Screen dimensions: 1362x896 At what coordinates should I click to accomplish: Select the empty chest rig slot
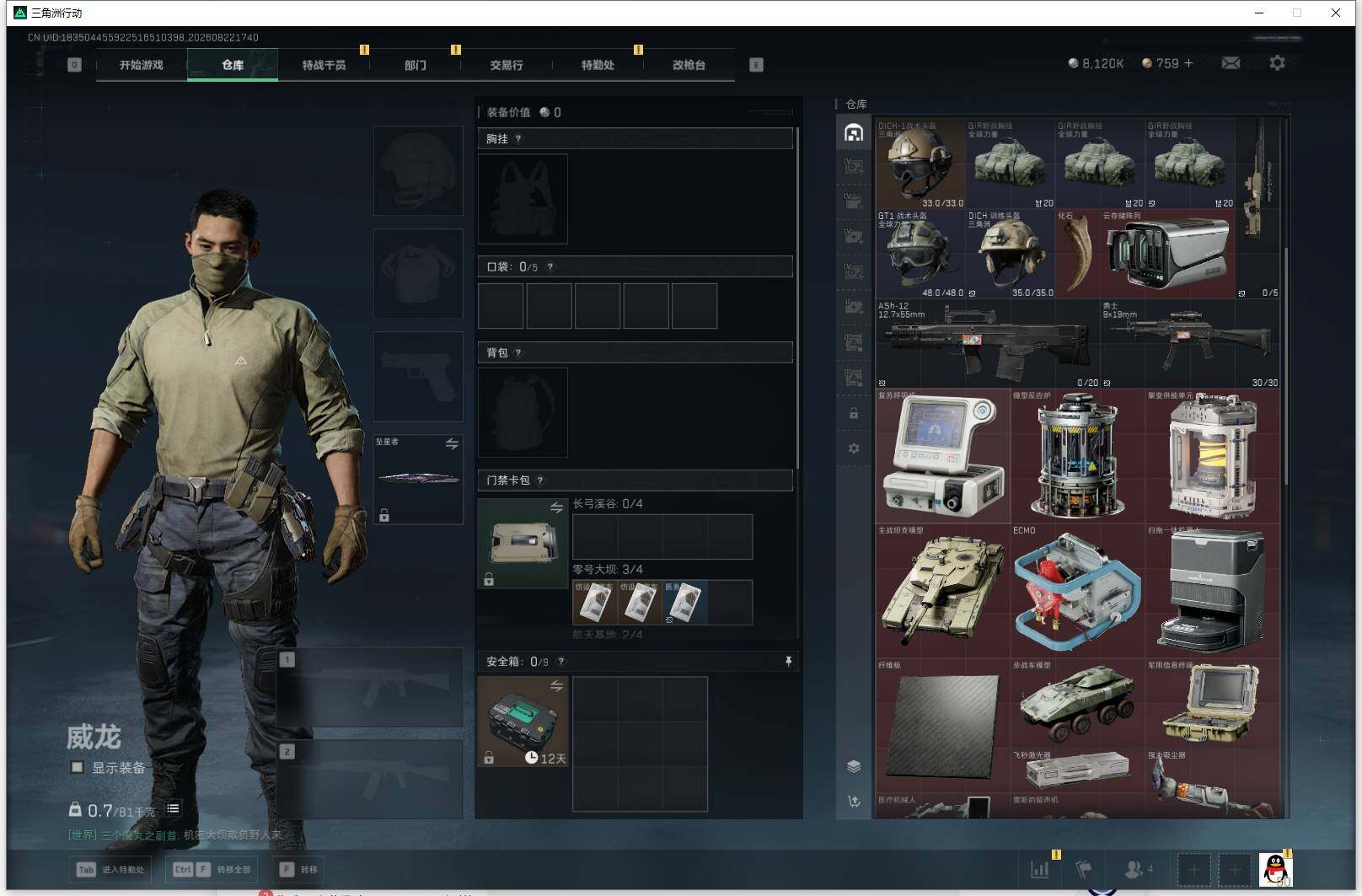[x=523, y=199]
